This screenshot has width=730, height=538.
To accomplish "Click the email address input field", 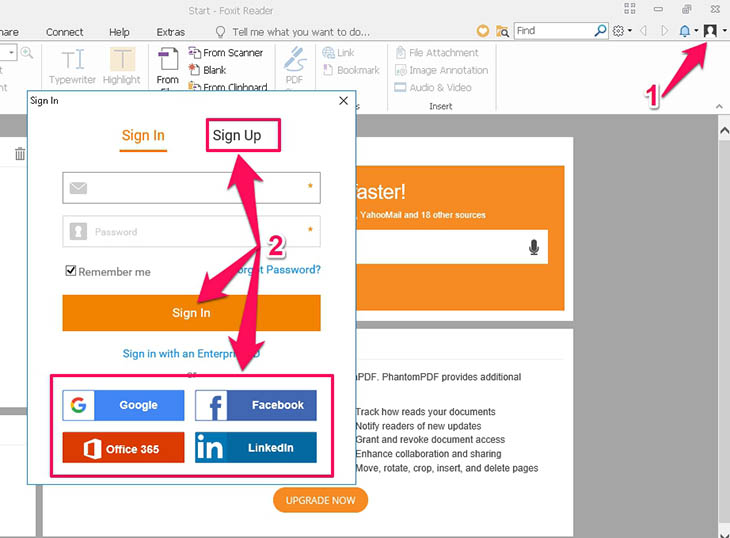I will (x=191, y=188).
